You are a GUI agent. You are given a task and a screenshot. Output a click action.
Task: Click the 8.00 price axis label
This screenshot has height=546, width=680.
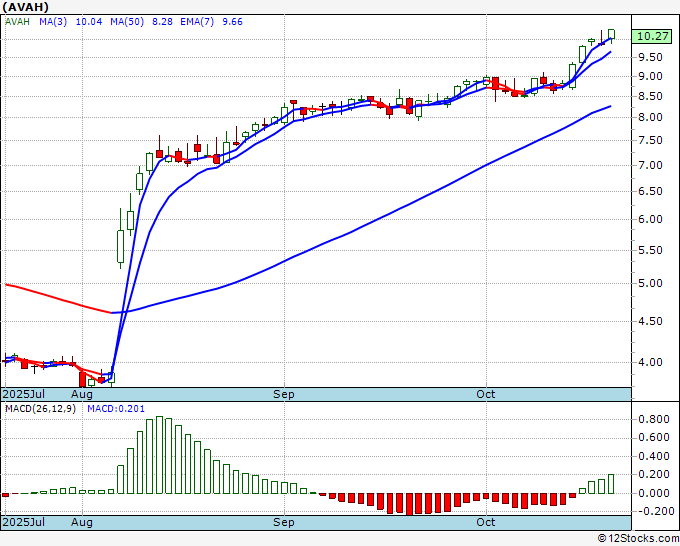point(650,117)
